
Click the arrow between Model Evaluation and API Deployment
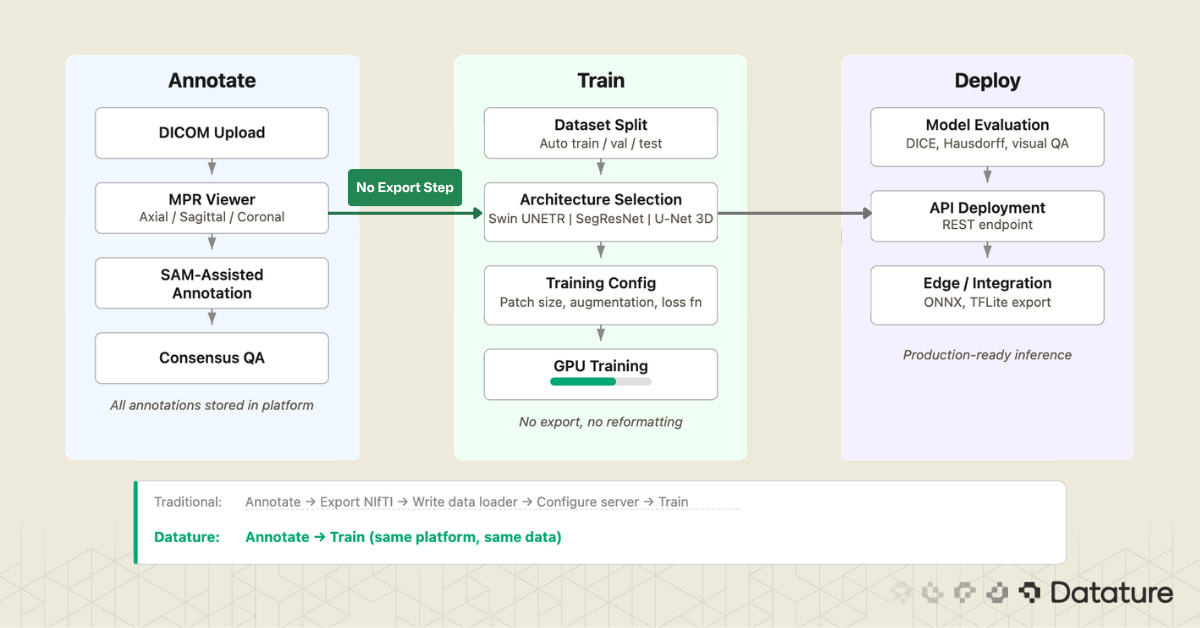pos(987,174)
